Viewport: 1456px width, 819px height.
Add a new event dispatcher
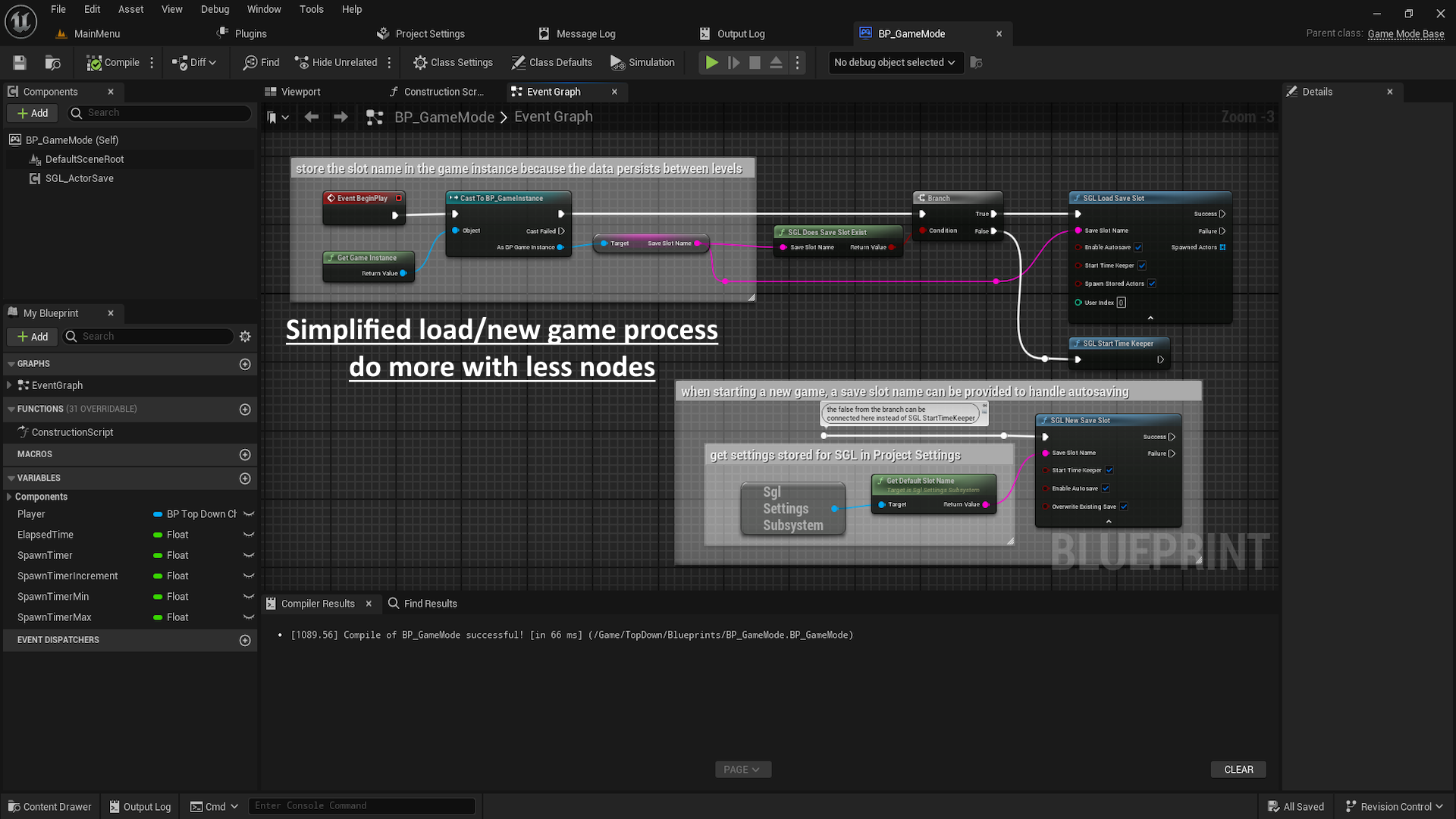coord(245,641)
